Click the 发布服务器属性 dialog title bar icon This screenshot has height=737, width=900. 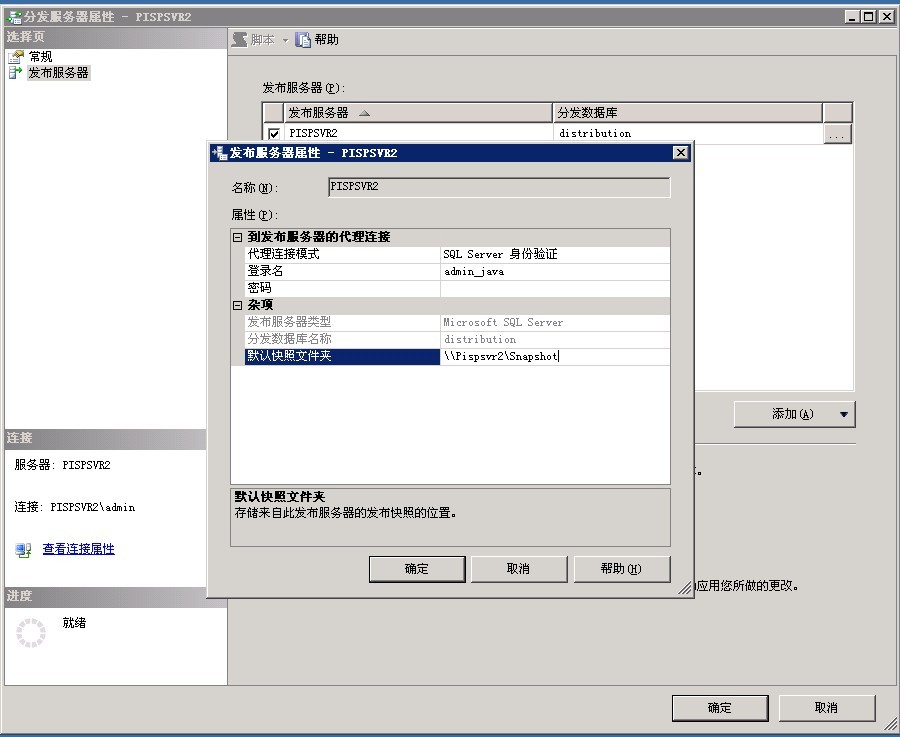218,152
